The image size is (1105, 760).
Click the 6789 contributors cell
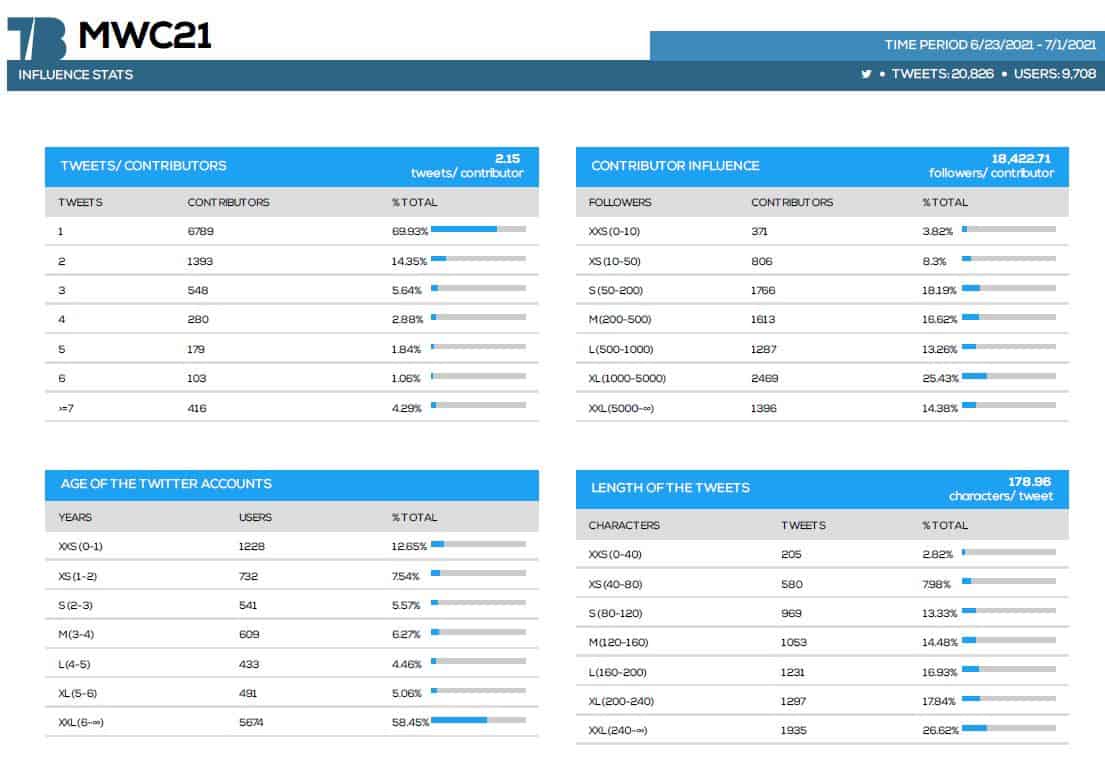pyautogui.click(x=200, y=231)
